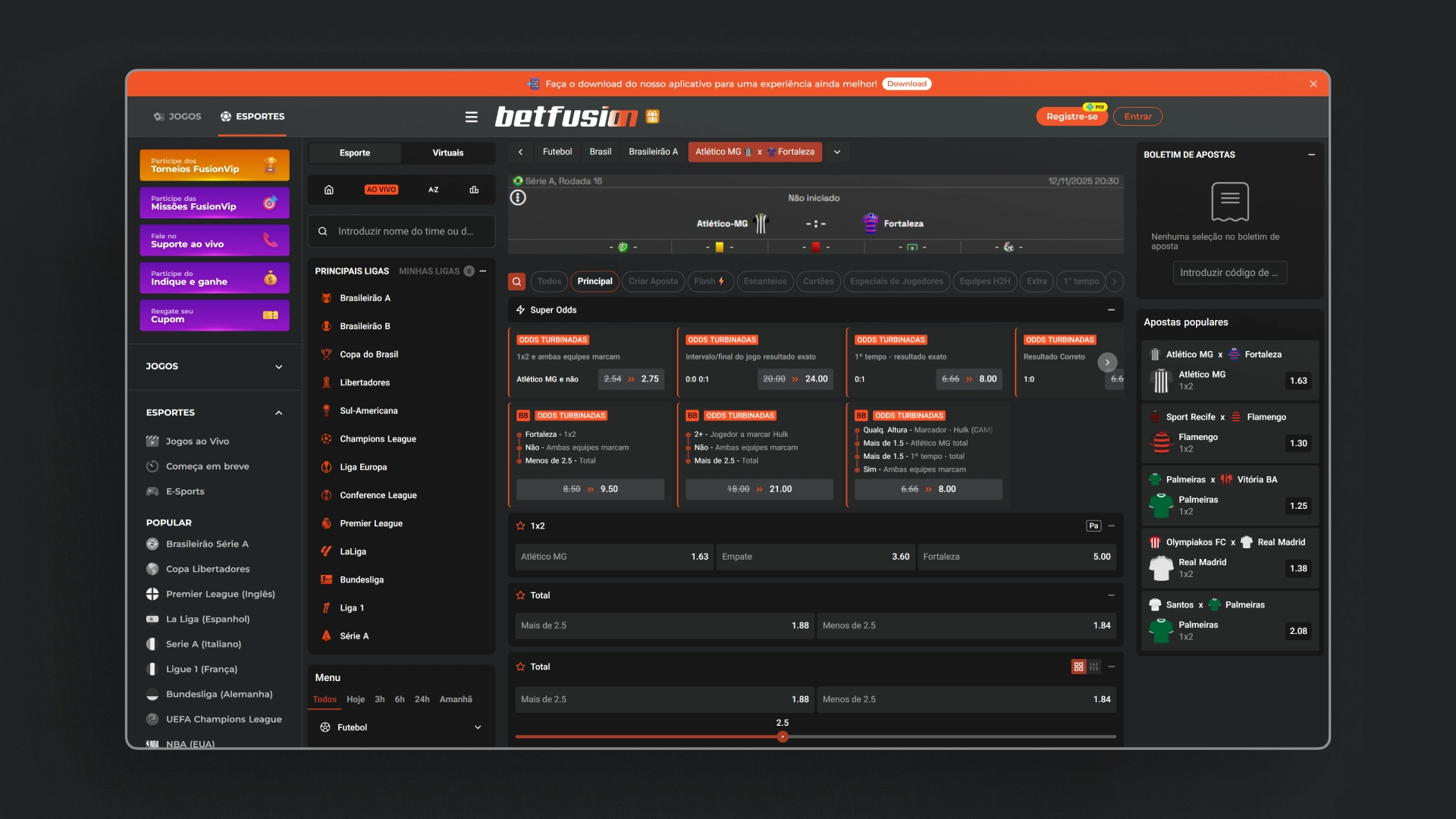1456x819 pixels.
Task: Switch Total market to grid view
Action: 1078,667
